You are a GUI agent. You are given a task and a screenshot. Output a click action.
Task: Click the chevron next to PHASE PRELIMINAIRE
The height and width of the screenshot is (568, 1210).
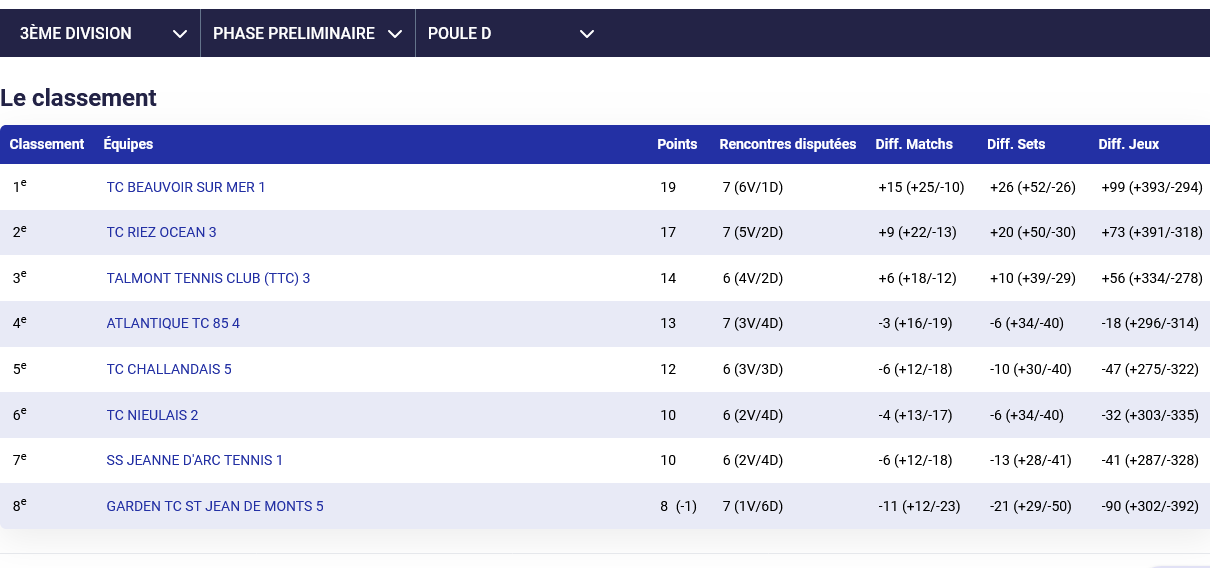[395, 34]
